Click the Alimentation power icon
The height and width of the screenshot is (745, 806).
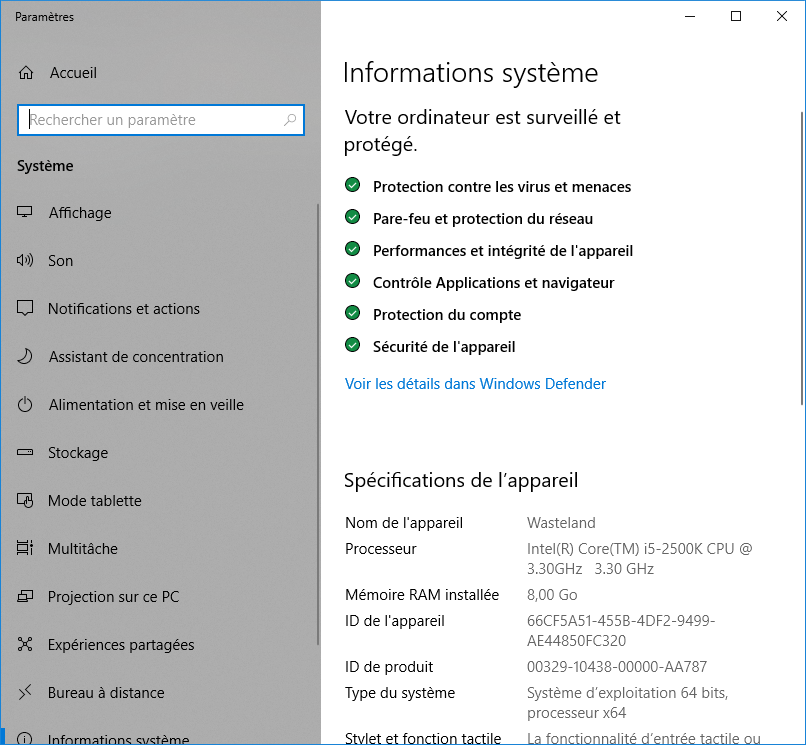point(25,405)
